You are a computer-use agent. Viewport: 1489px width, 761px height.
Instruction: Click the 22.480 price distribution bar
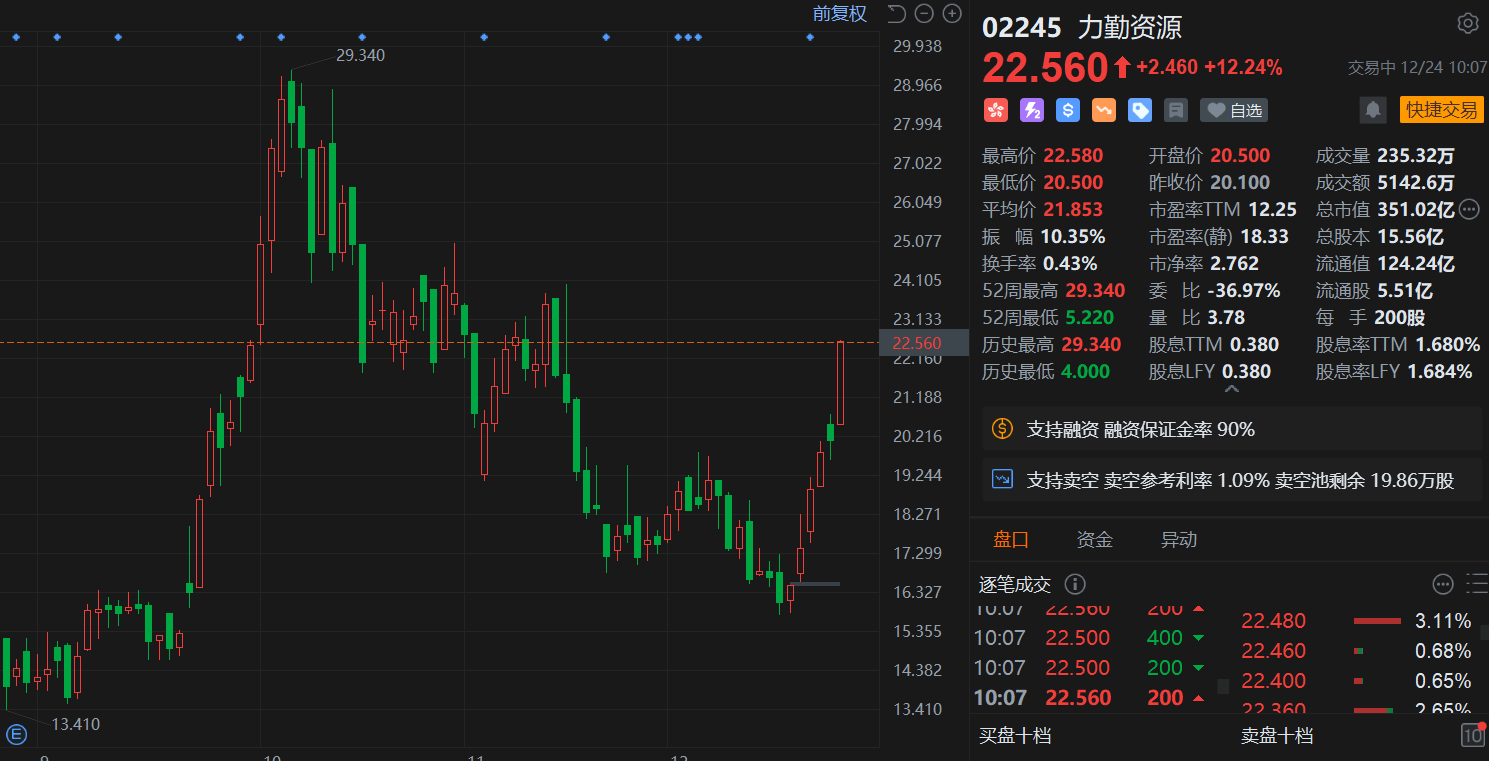click(1377, 621)
